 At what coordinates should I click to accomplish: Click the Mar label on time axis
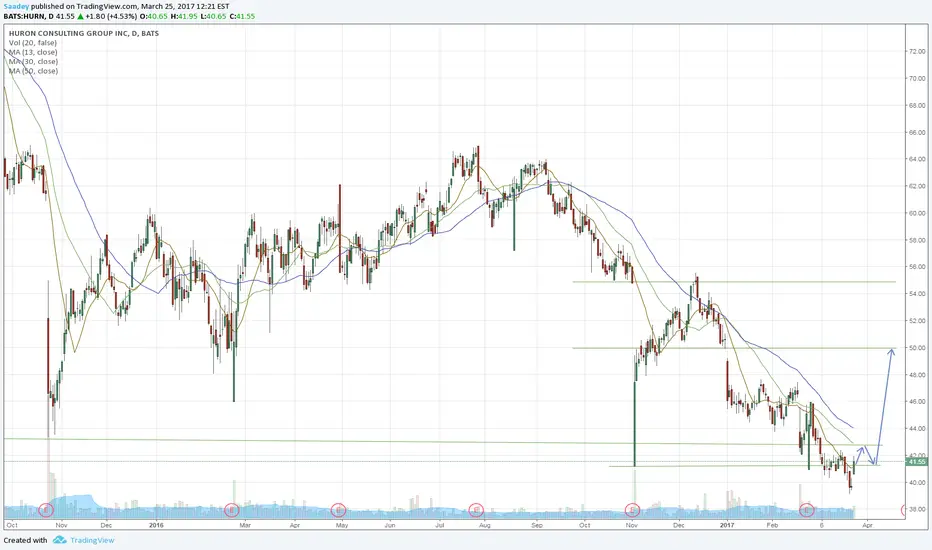point(245,525)
